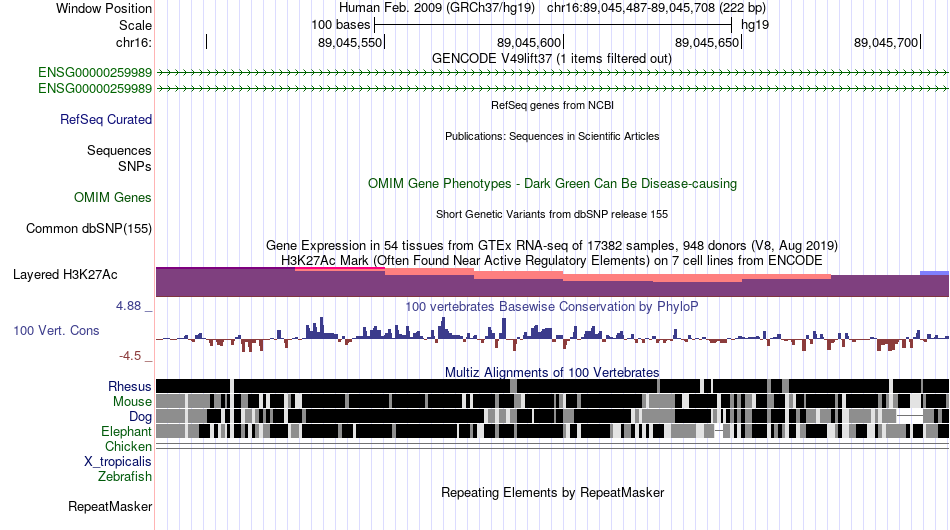Click the PhyloP conservation bar graph
The height and width of the screenshot is (530, 950).
(552, 334)
